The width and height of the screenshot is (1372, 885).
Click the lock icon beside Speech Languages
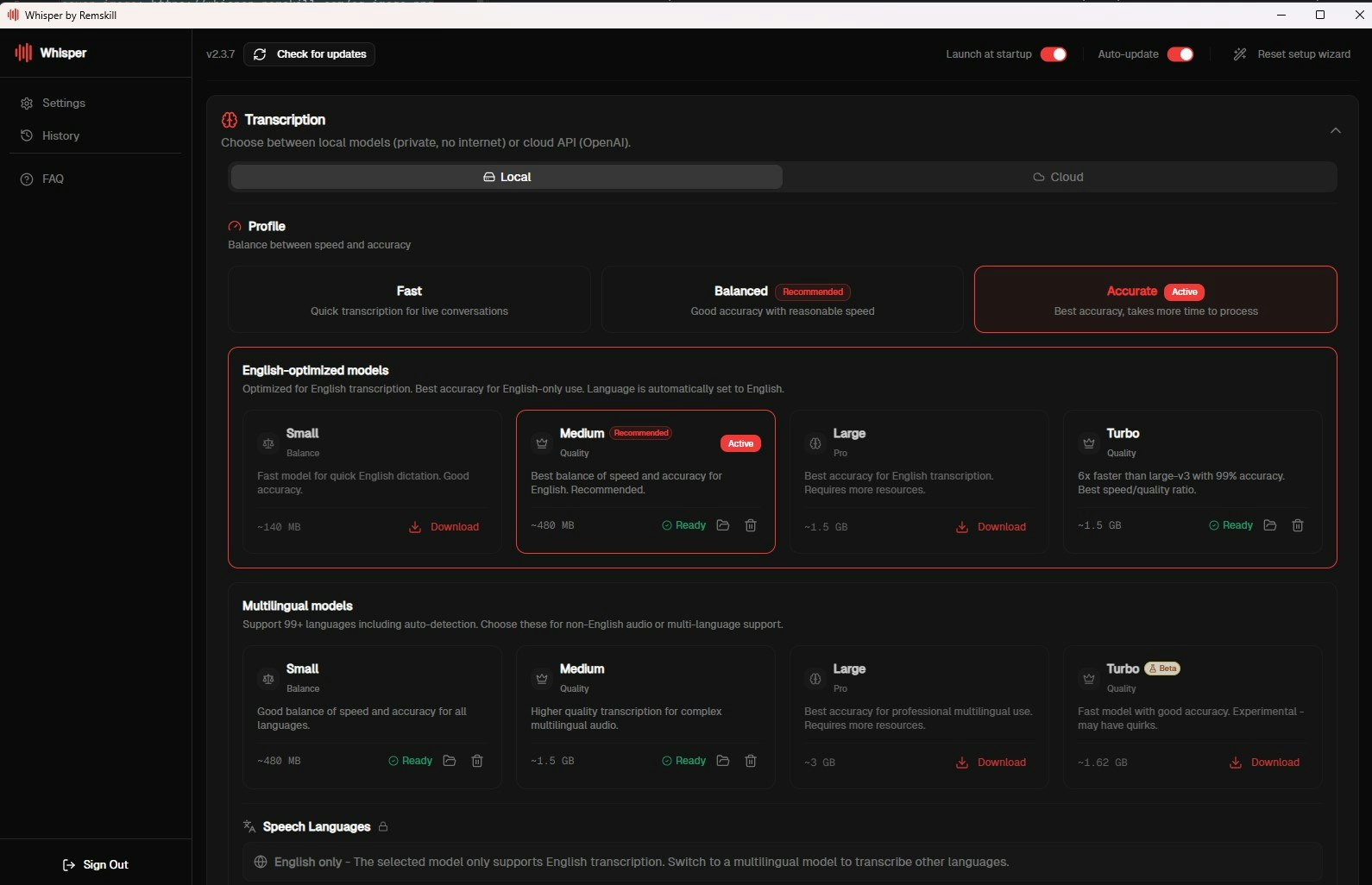click(383, 826)
